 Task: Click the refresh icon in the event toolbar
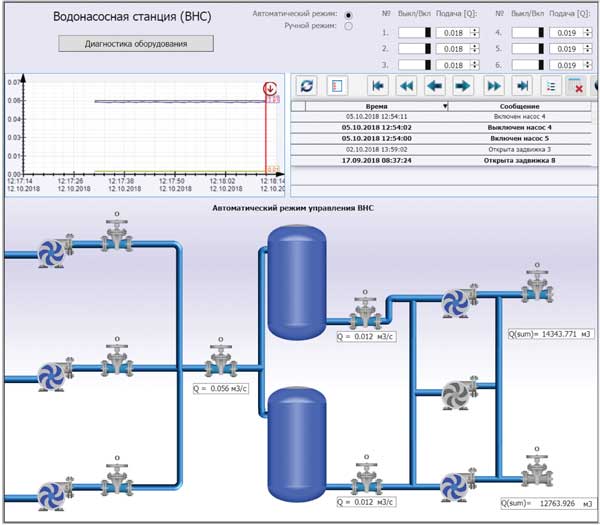[307, 86]
